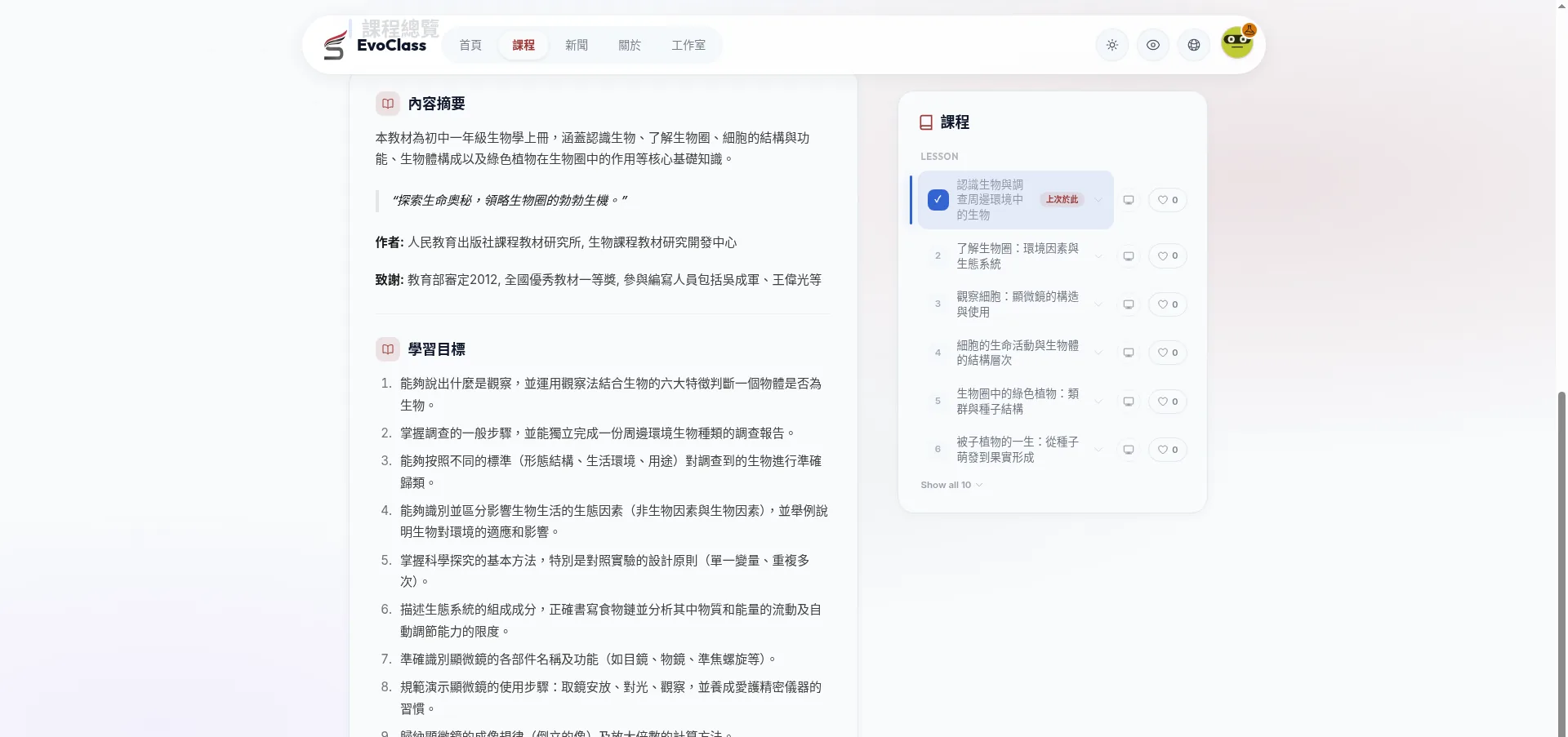The image size is (1568, 737).
Task: Click the red book icon beside 課程 heading
Action: pos(926,122)
